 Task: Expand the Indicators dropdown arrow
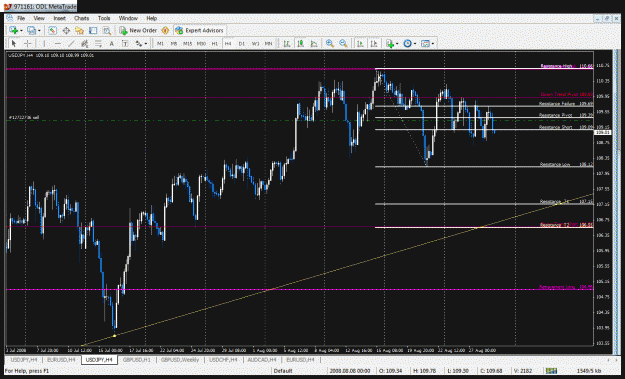tap(397, 44)
